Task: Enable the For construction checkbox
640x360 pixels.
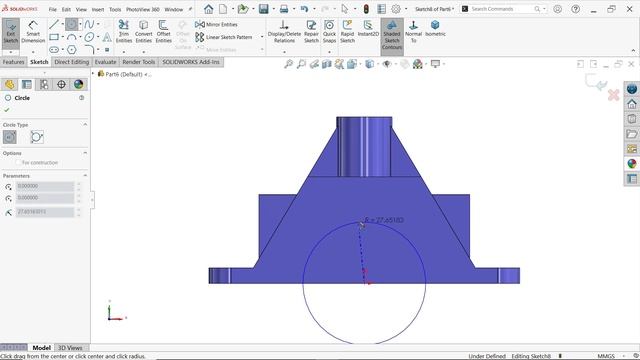Action: 18,162
